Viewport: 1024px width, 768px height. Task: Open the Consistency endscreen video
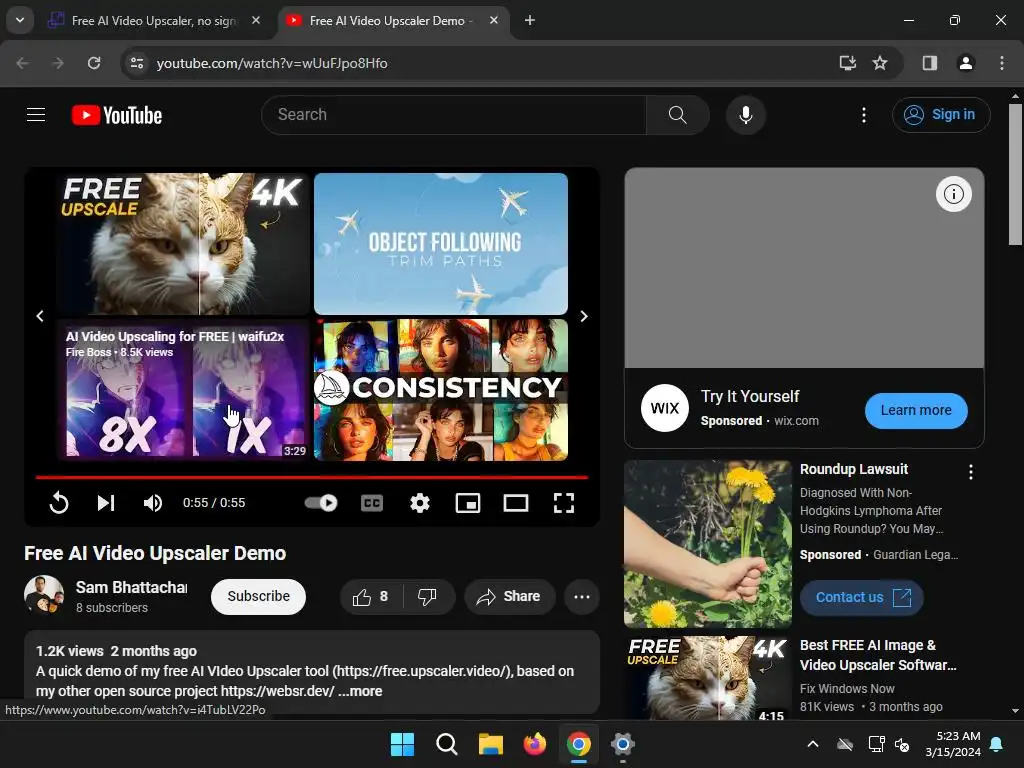point(441,390)
